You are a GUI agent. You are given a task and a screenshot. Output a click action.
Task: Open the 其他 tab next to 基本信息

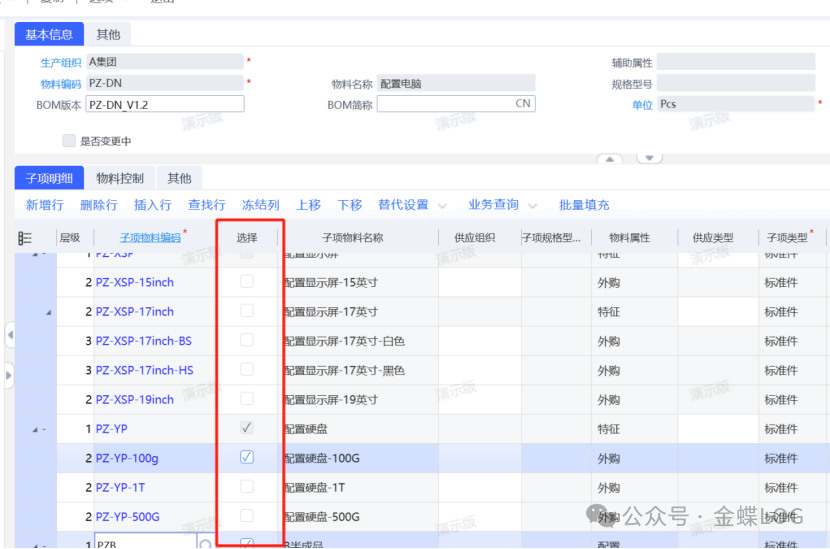pyautogui.click(x=108, y=35)
